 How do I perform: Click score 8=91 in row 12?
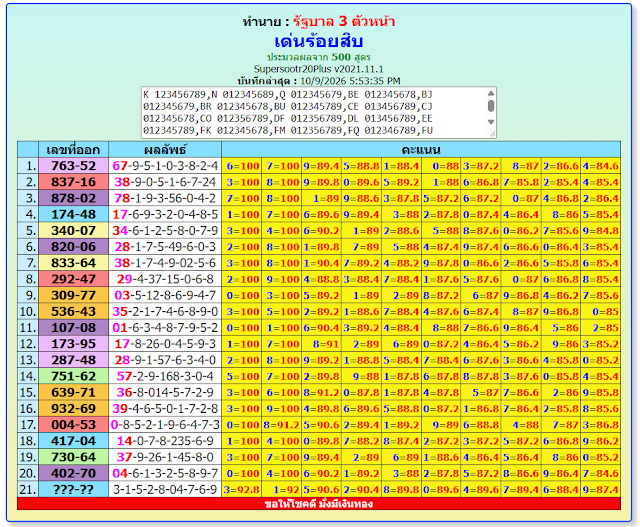tap(322, 344)
